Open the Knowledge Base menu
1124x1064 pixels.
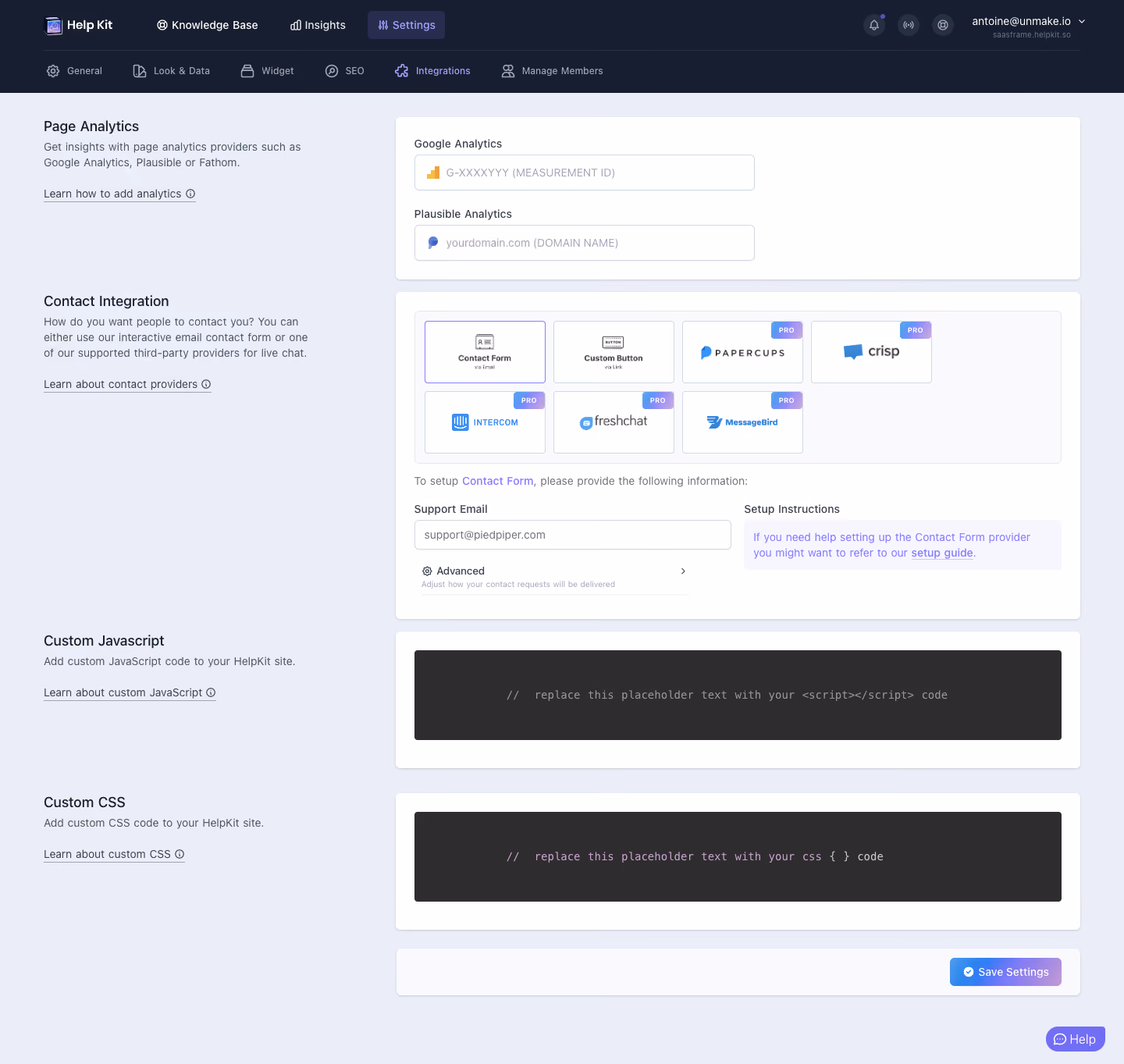(207, 25)
